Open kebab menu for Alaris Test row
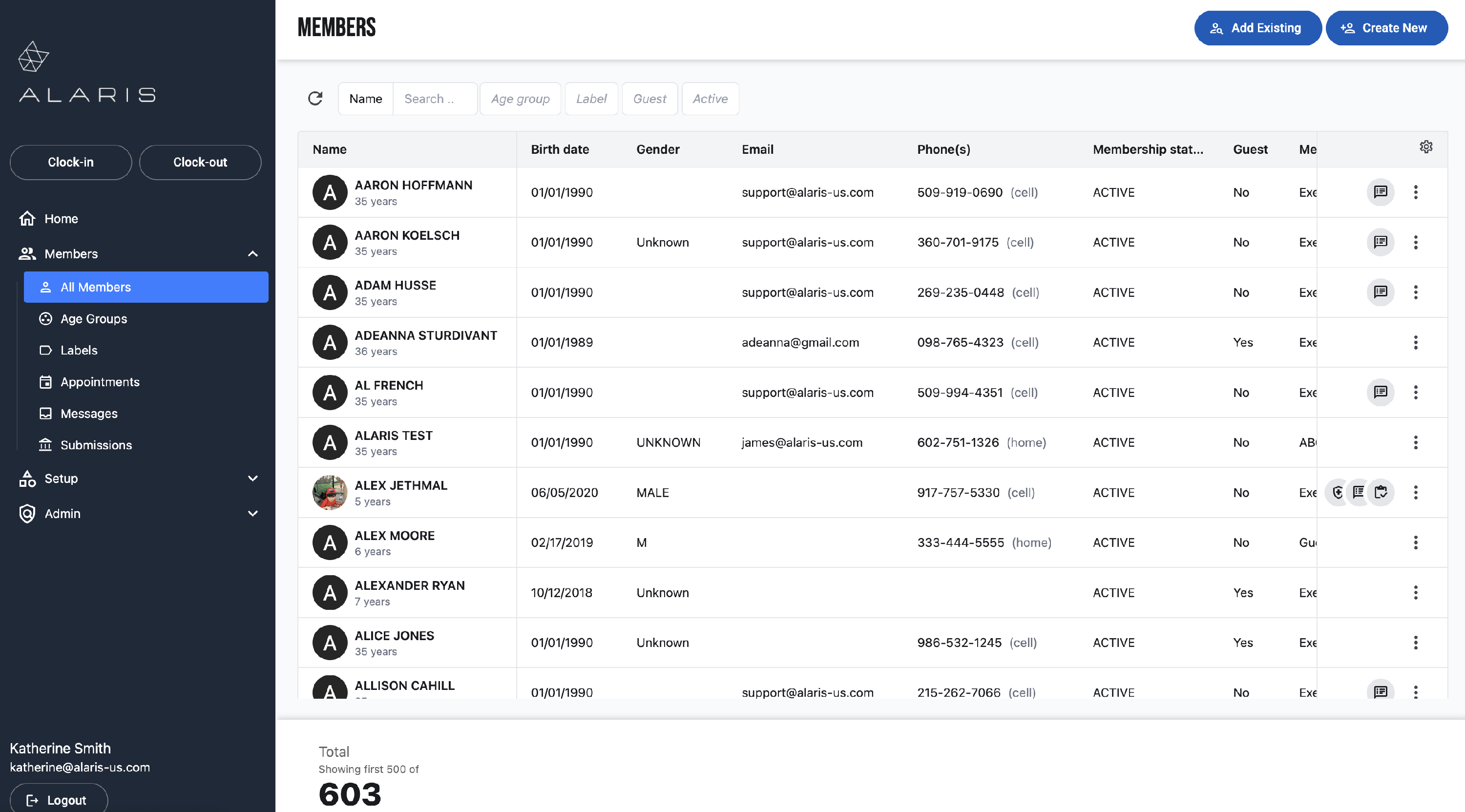1465x812 pixels. (x=1416, y=442)
